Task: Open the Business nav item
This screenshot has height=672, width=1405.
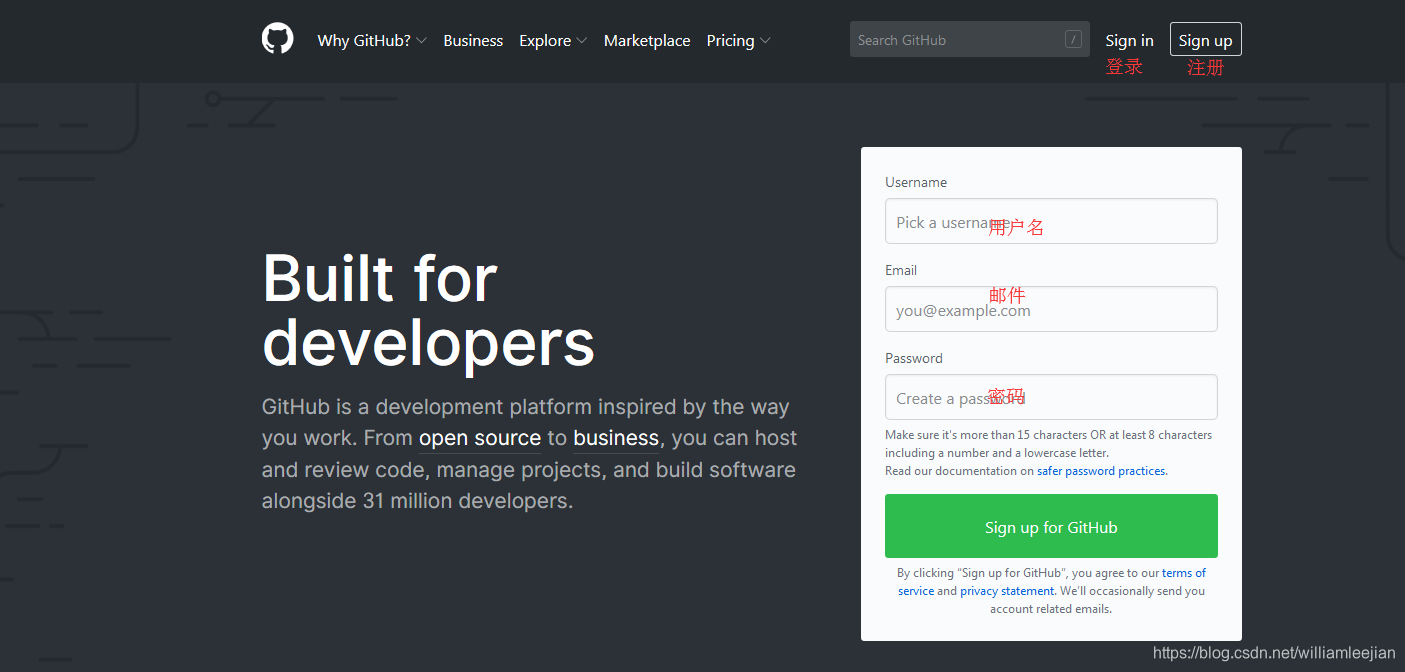Action: 473,40
